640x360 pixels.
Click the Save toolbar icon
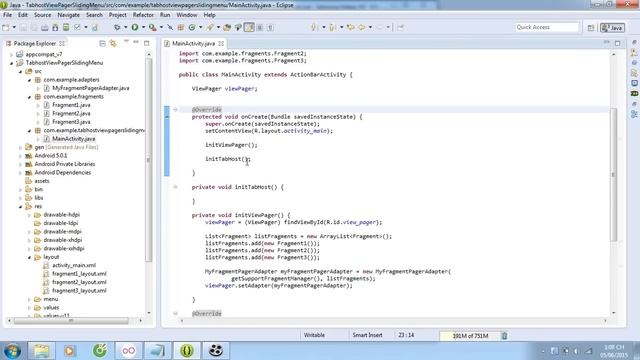[23, 27]
